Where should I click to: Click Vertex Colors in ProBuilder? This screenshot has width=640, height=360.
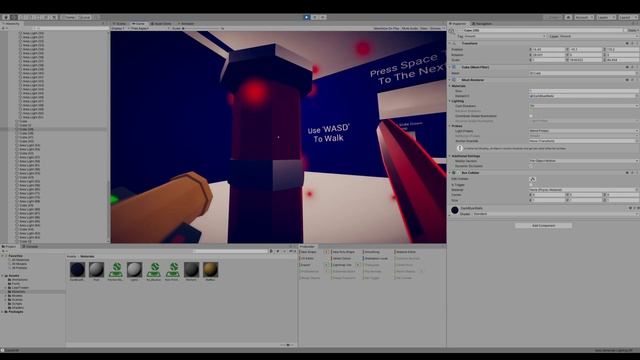pos(342,258)
